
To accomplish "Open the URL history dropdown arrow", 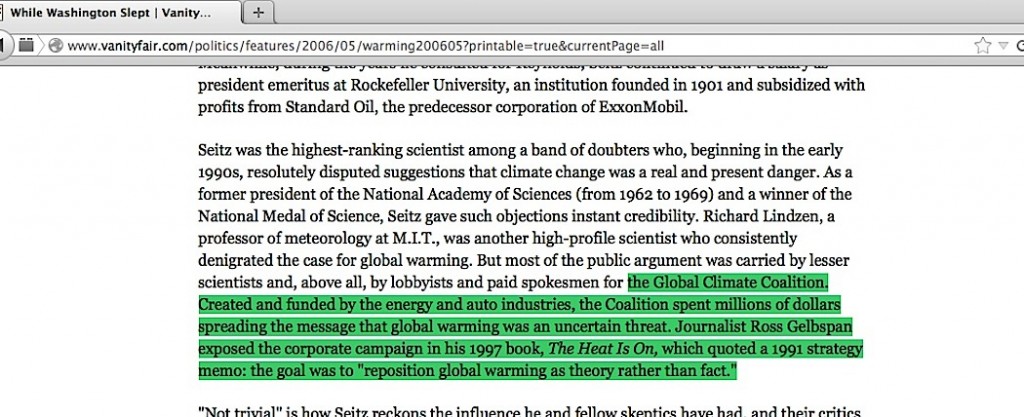I will pos(1001,45).
